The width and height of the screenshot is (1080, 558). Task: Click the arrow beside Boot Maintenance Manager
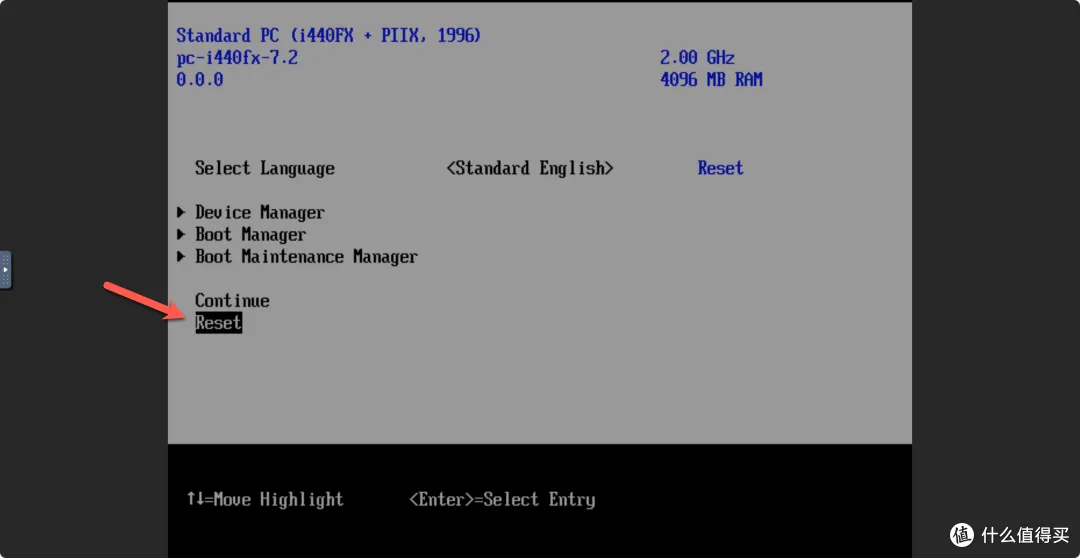181,256
